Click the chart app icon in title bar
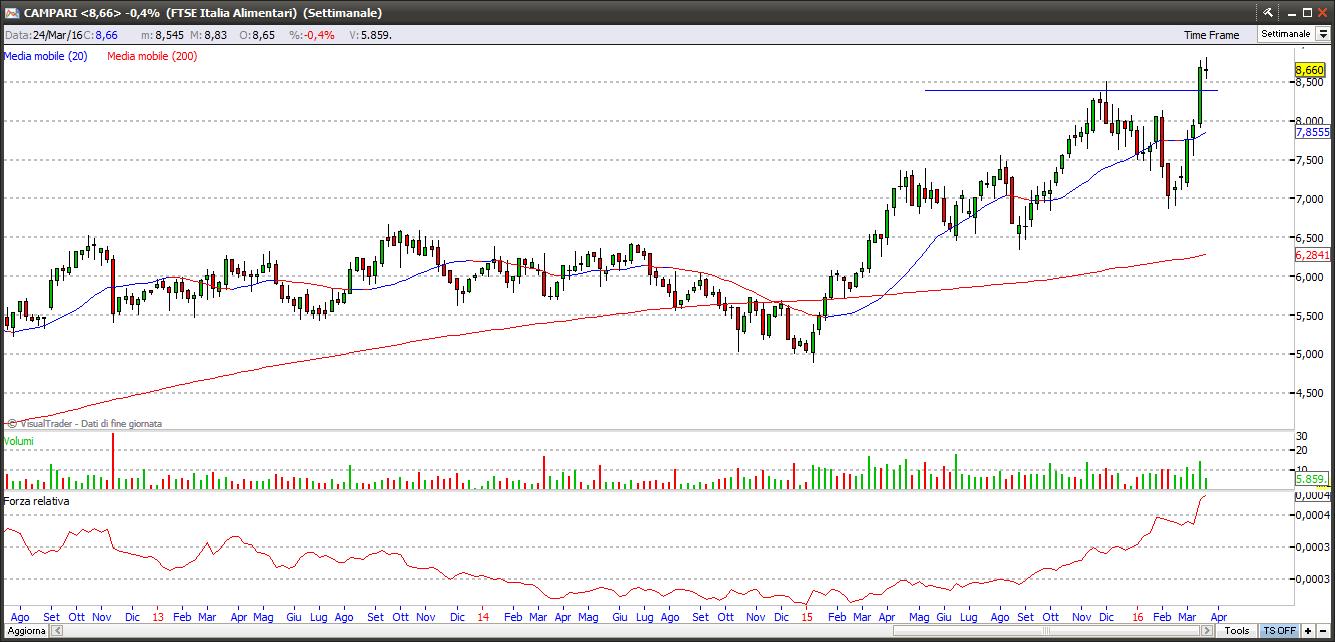This screenshot has width=1335, height=642. (x=11, y=12)
